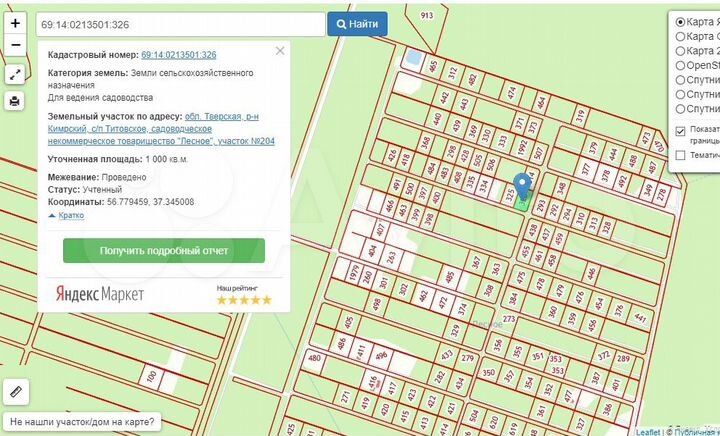The image size is (720, 436).
Task: Open the Яндекс Маркет banner
Action: tap(100, 294)
